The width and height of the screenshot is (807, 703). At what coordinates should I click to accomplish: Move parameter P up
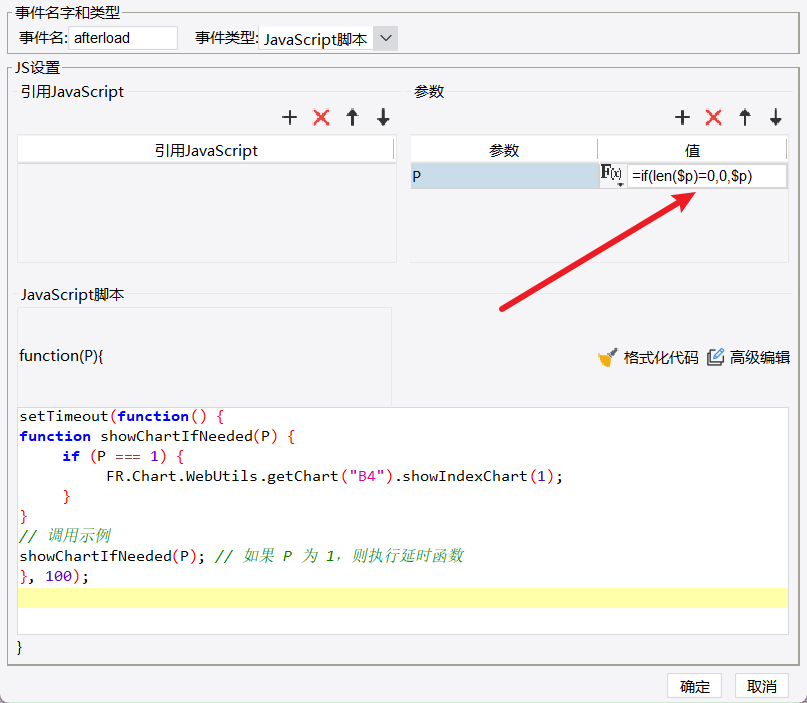click(x=745, y=117)
